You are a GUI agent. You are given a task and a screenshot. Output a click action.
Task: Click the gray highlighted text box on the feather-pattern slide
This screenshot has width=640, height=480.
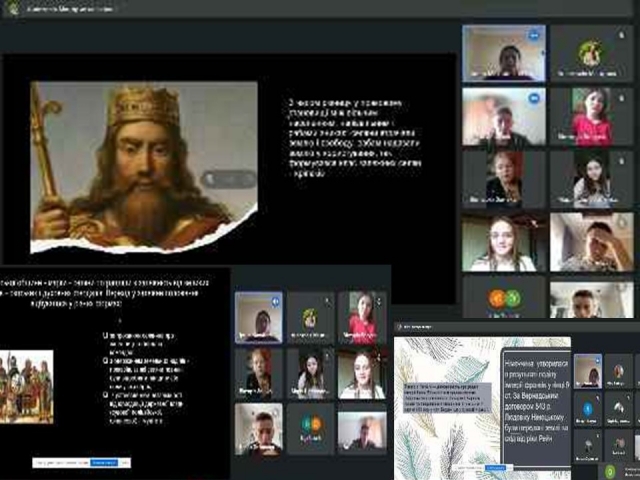tap(447, 398)
